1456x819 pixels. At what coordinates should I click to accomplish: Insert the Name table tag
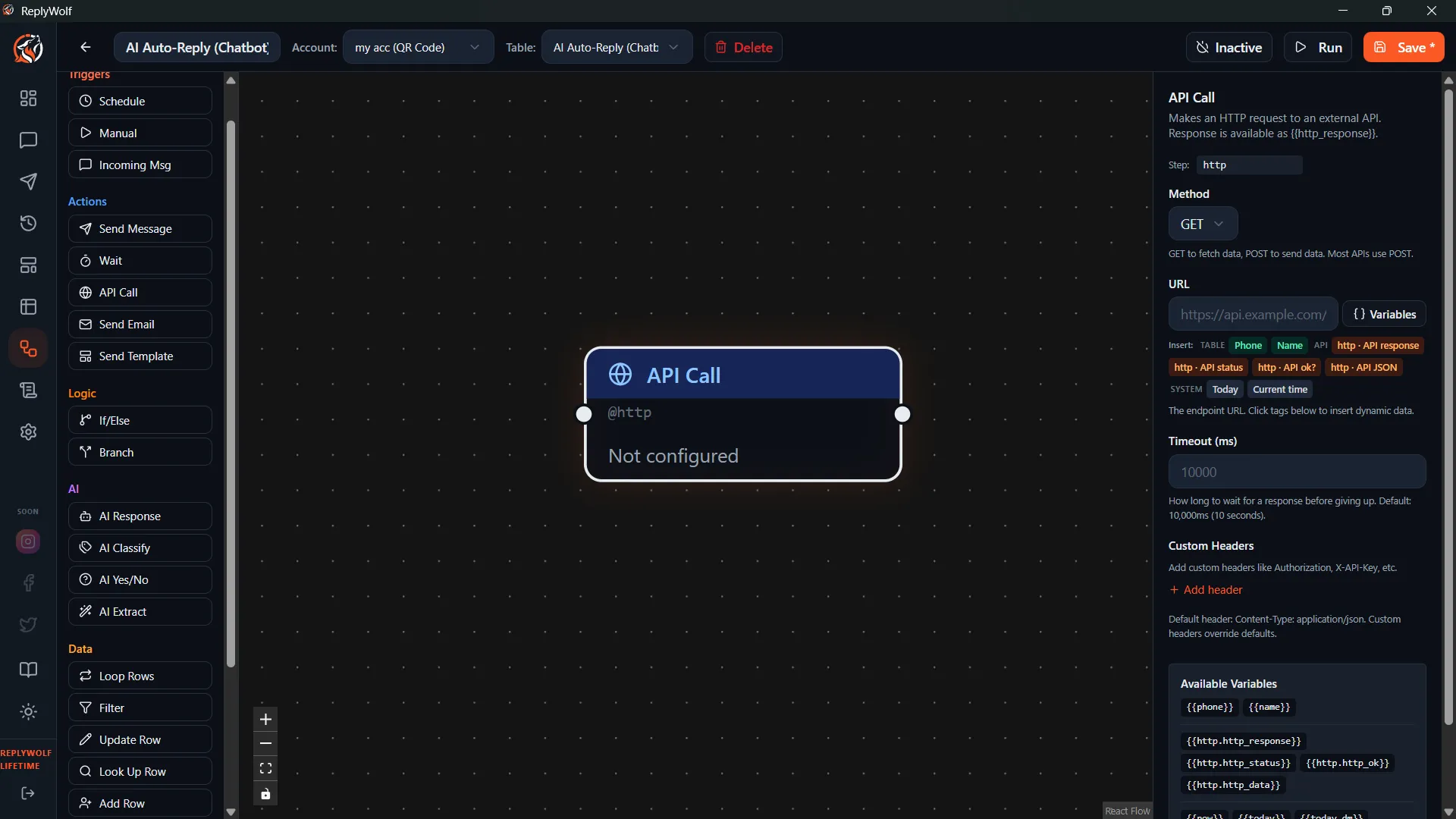coord(1289,346)
